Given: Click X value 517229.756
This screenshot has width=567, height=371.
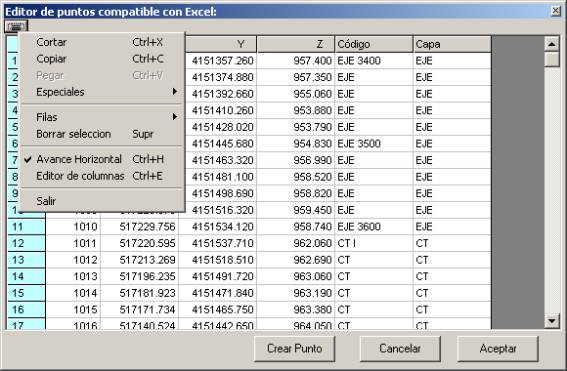Looking at the screenshot, I should (x=140, y=227).
